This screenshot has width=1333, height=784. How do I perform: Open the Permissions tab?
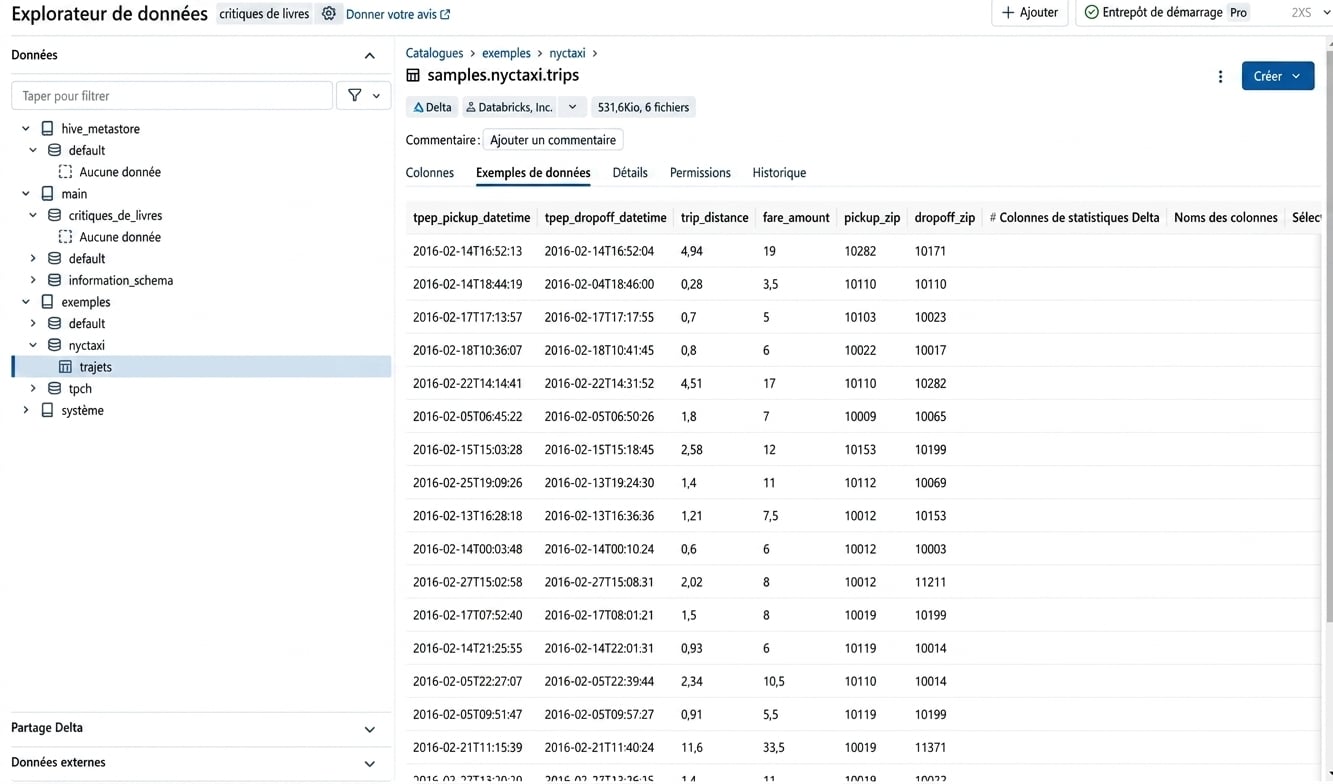click(700, 173)
